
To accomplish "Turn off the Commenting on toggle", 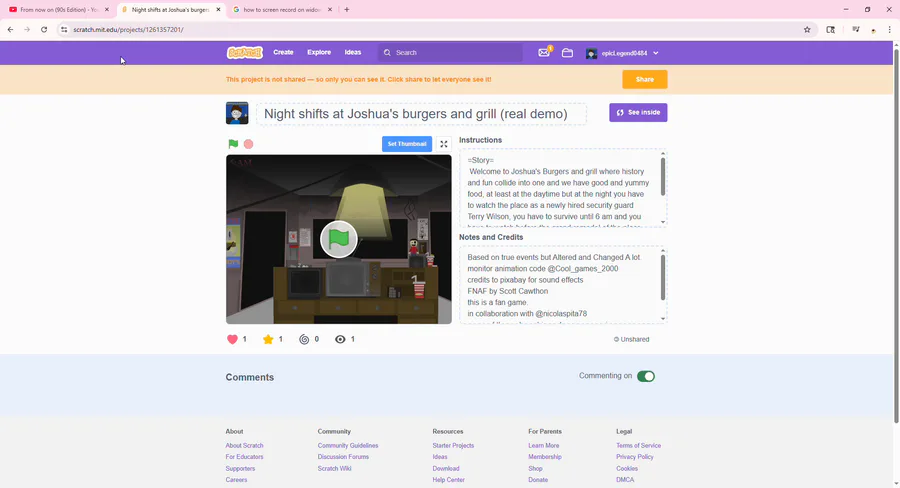I will [646, 376].
